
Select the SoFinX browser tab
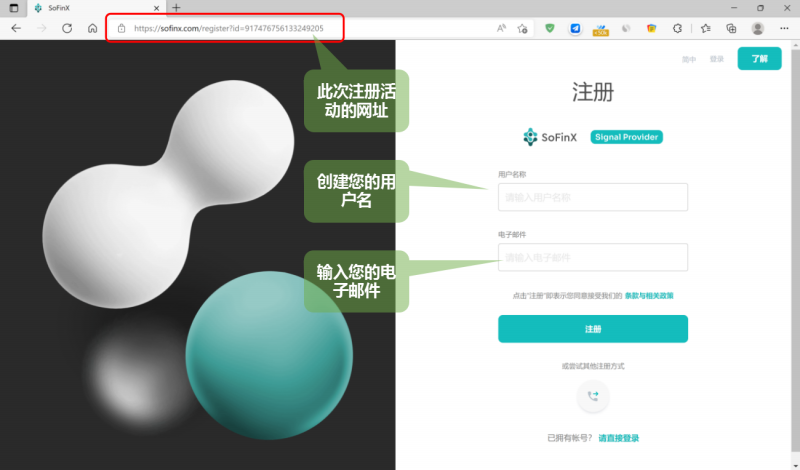tap(96, 8)
